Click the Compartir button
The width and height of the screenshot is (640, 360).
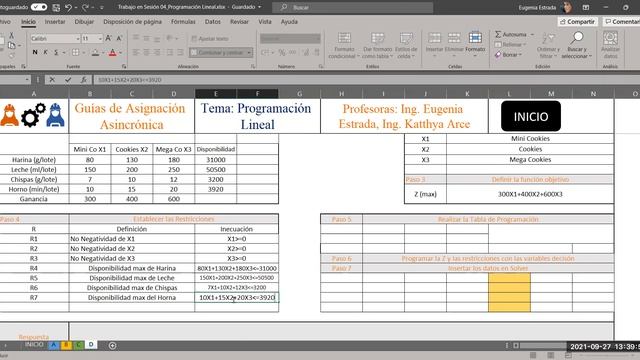pos(578,22)
